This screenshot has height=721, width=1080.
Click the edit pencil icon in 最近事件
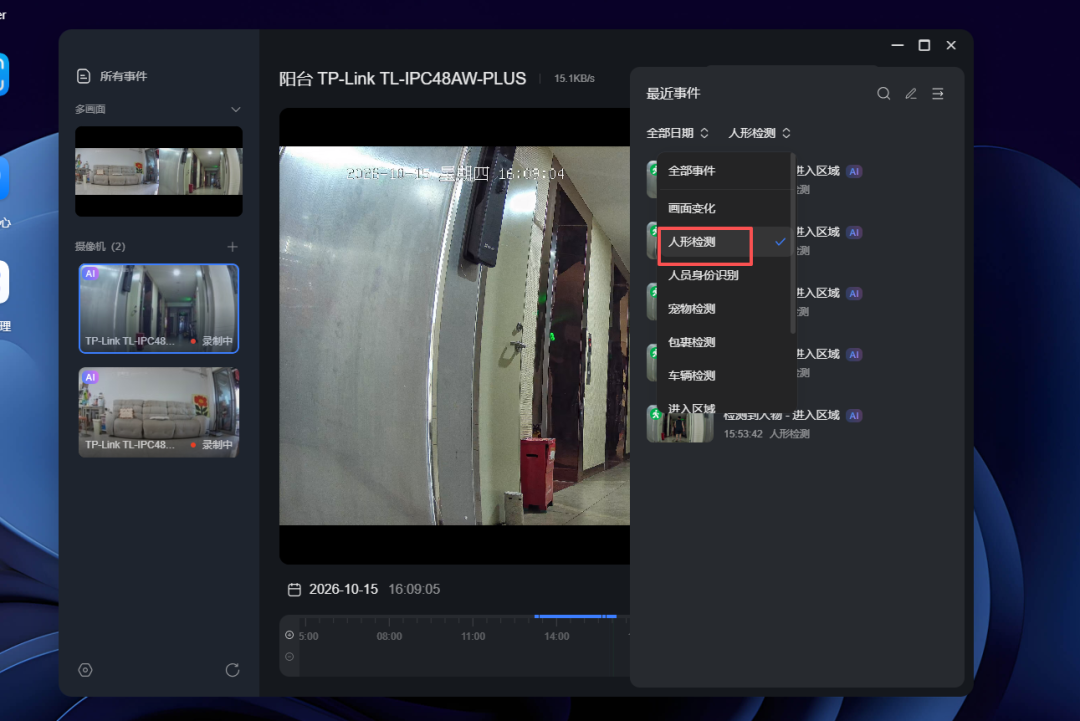[x=911, y=94]
